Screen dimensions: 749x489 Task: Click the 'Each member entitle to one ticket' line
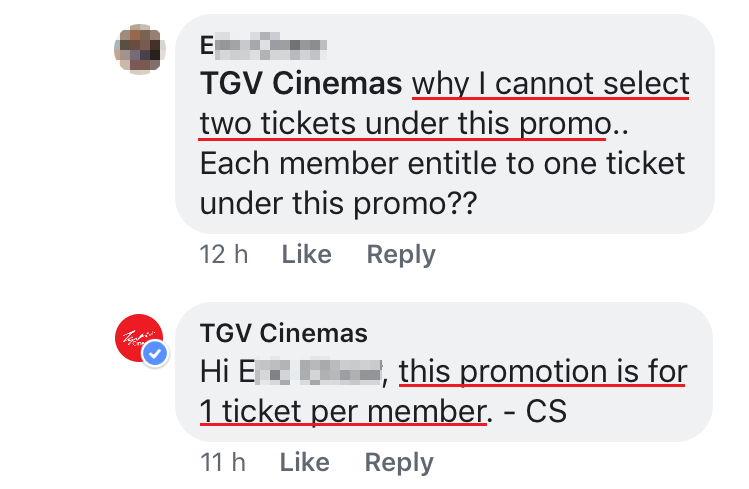(x=442, y=163)
